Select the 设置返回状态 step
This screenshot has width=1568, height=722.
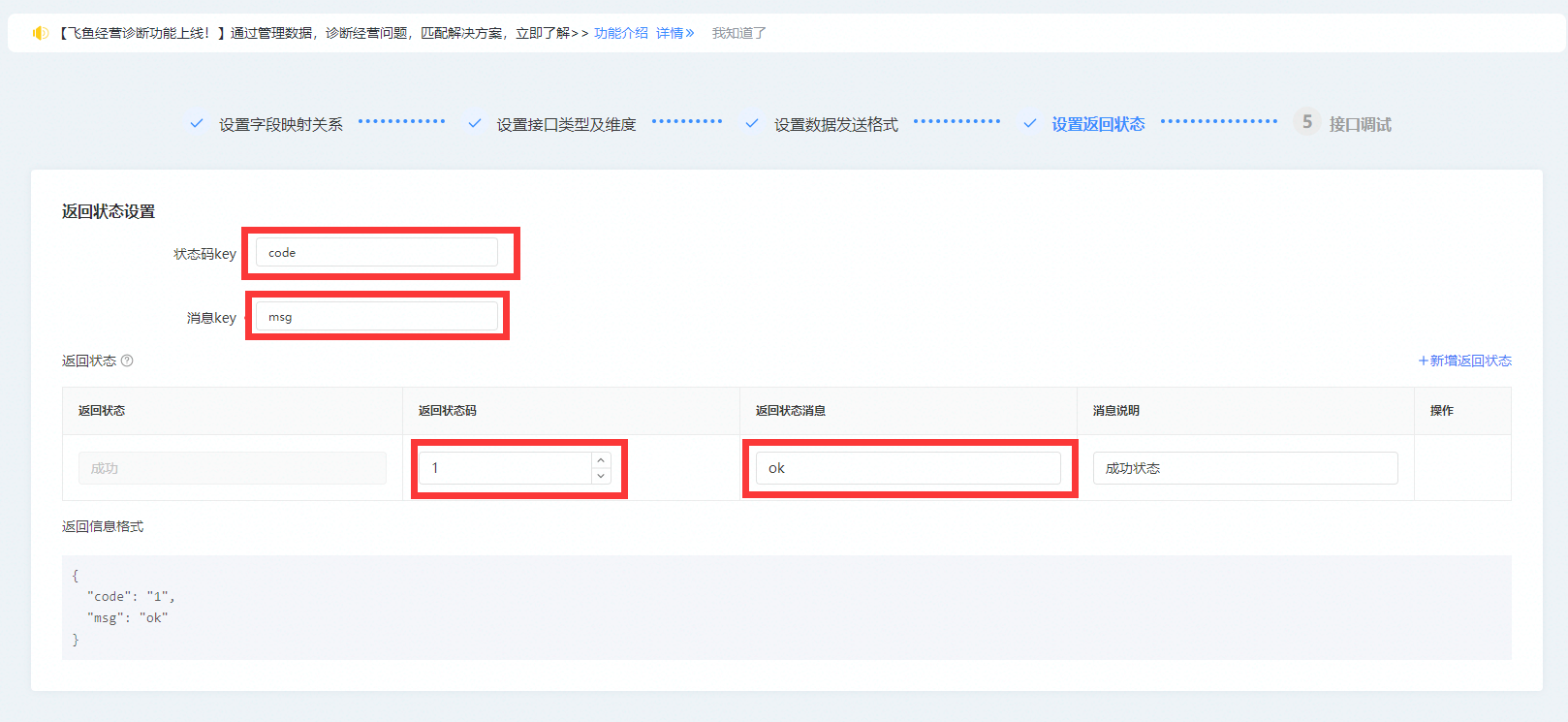pos(1098,124)
